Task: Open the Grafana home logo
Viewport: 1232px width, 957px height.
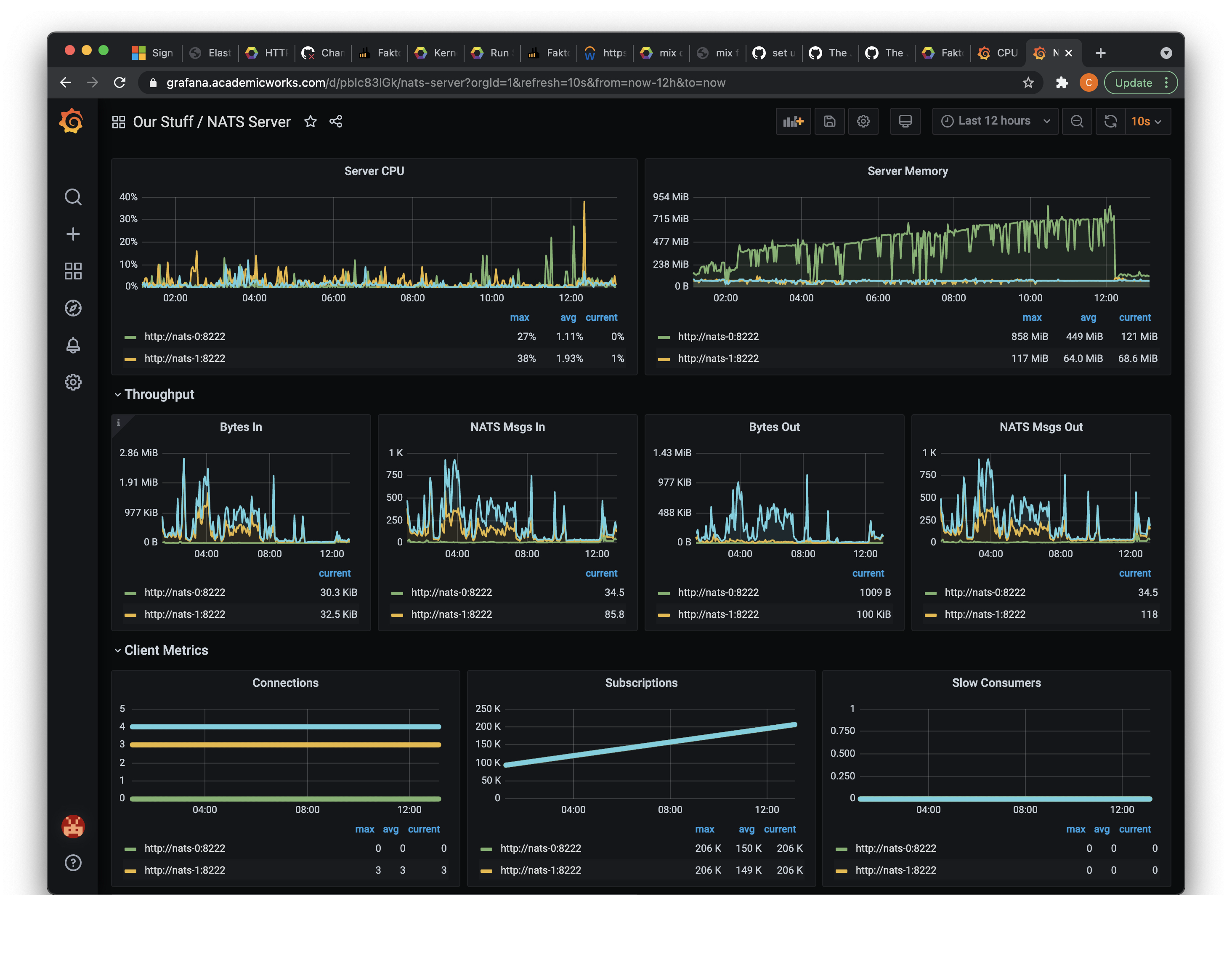Action: pyautogui.click(x=72, y=121)
